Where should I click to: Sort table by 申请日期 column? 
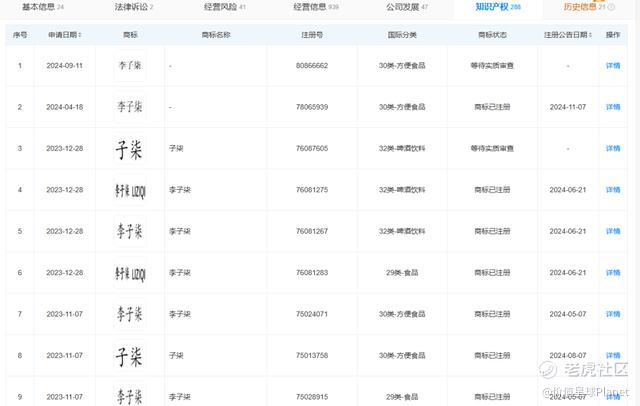click(64, 35)
